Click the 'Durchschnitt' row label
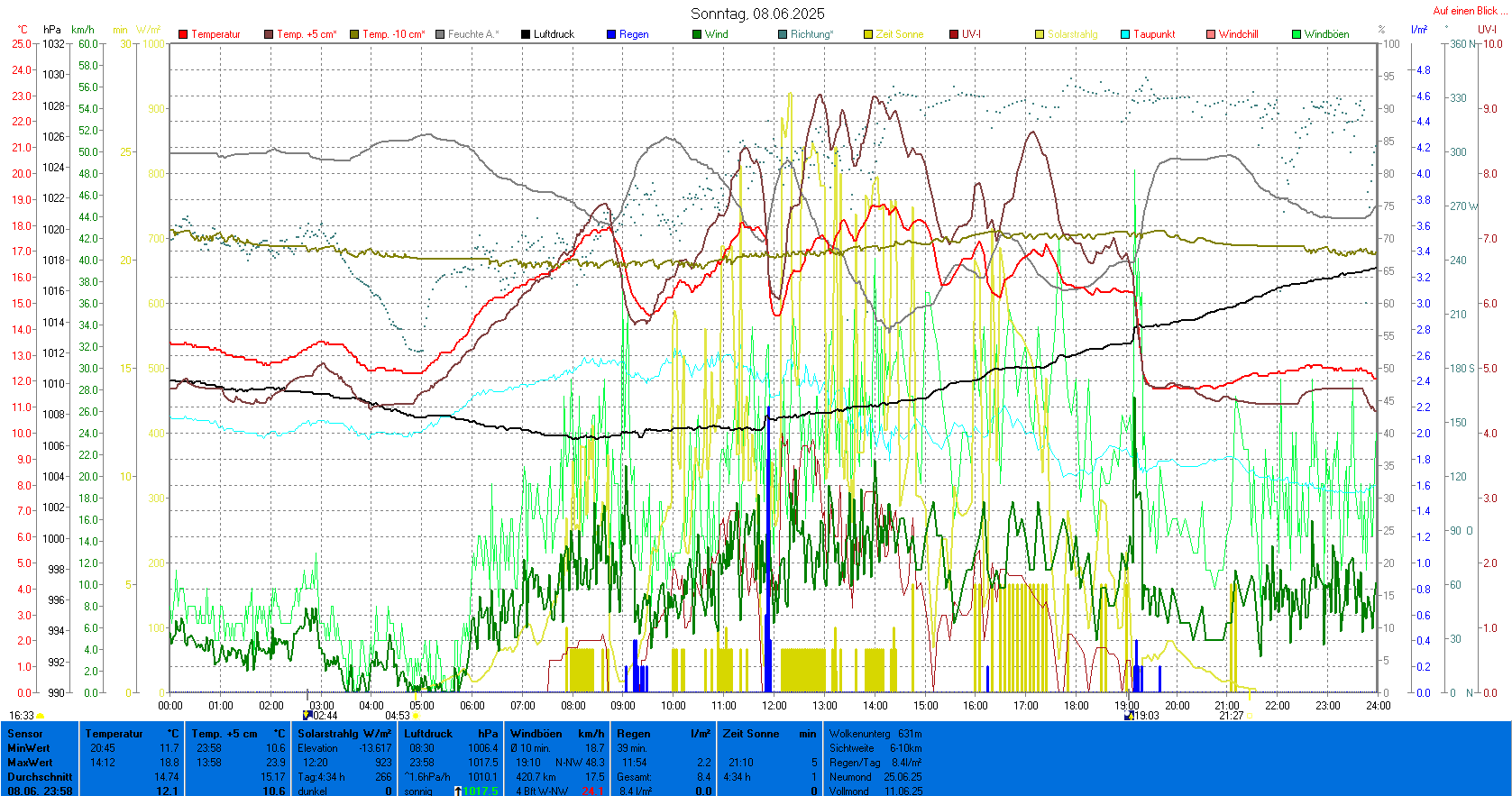Screen dimensions: 1512x796 coord(40,777)
